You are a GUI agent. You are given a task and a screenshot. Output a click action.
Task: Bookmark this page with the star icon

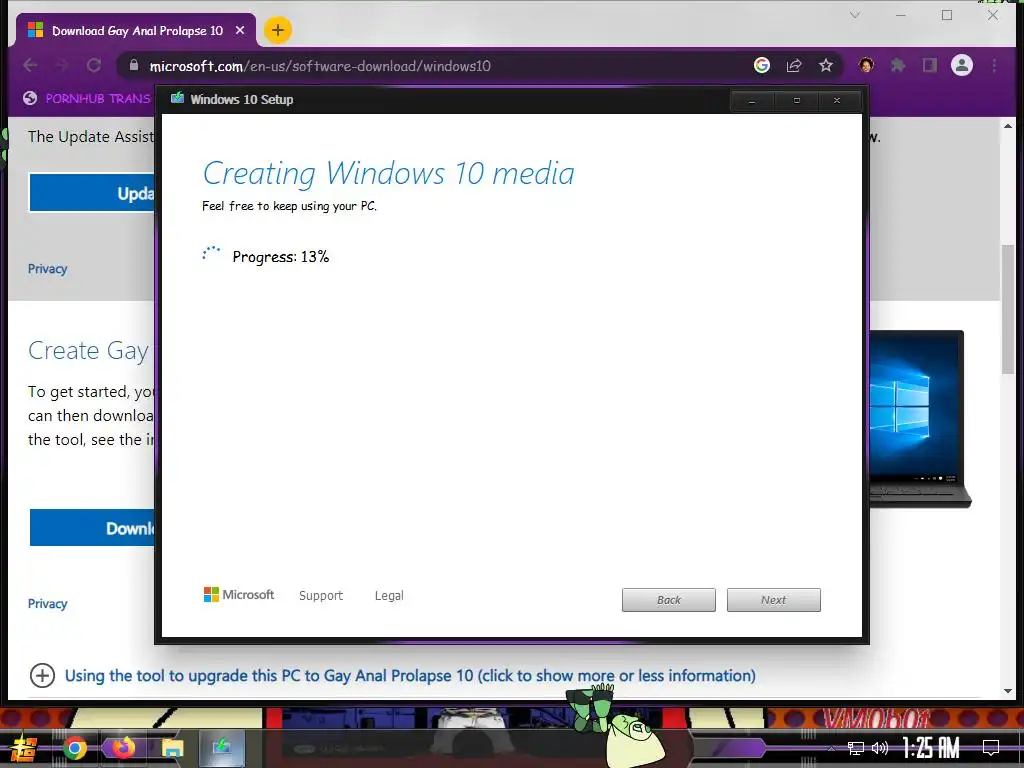click(x=825, y=65)
